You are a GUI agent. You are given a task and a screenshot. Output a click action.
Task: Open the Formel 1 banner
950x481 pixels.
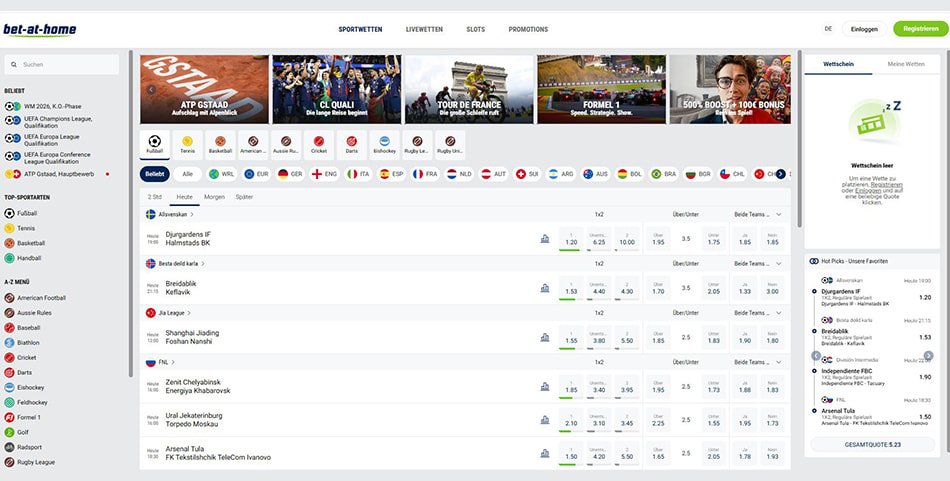[602, 90]
